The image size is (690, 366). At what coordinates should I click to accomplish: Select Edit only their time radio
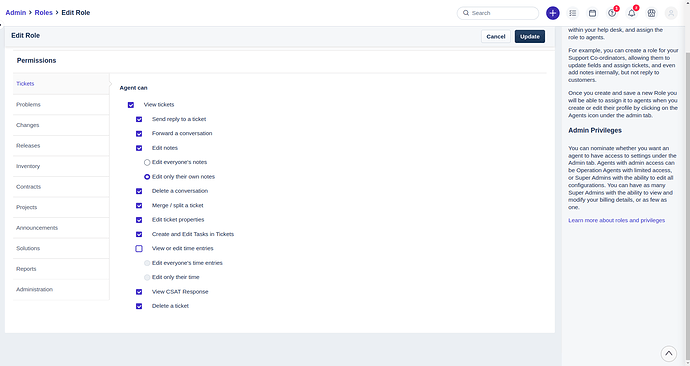pyautogui.click(x=147, y=278)
